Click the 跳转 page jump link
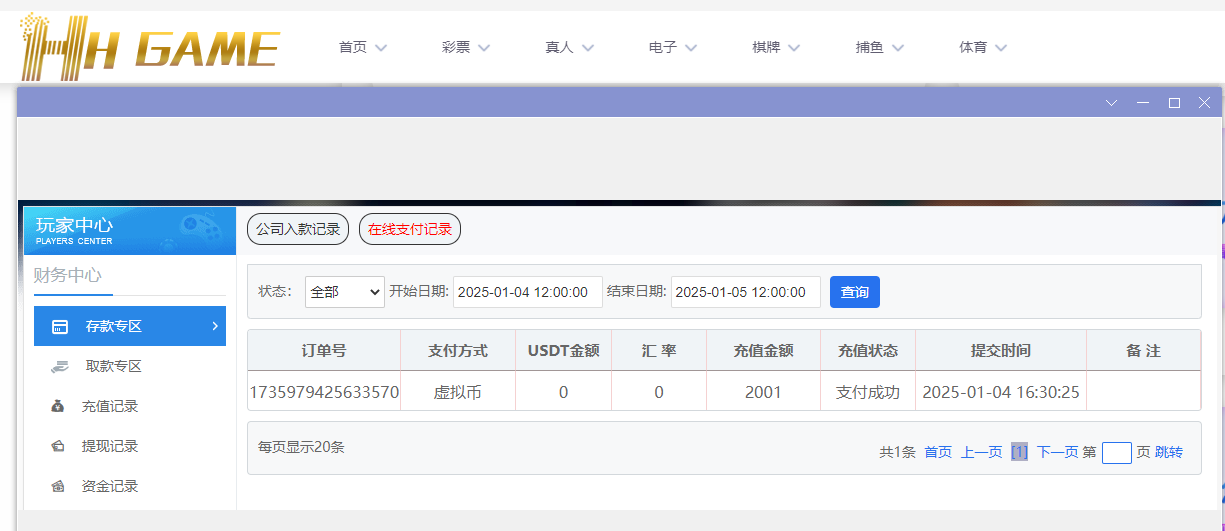1225x531 pixels. (1168, 452)
